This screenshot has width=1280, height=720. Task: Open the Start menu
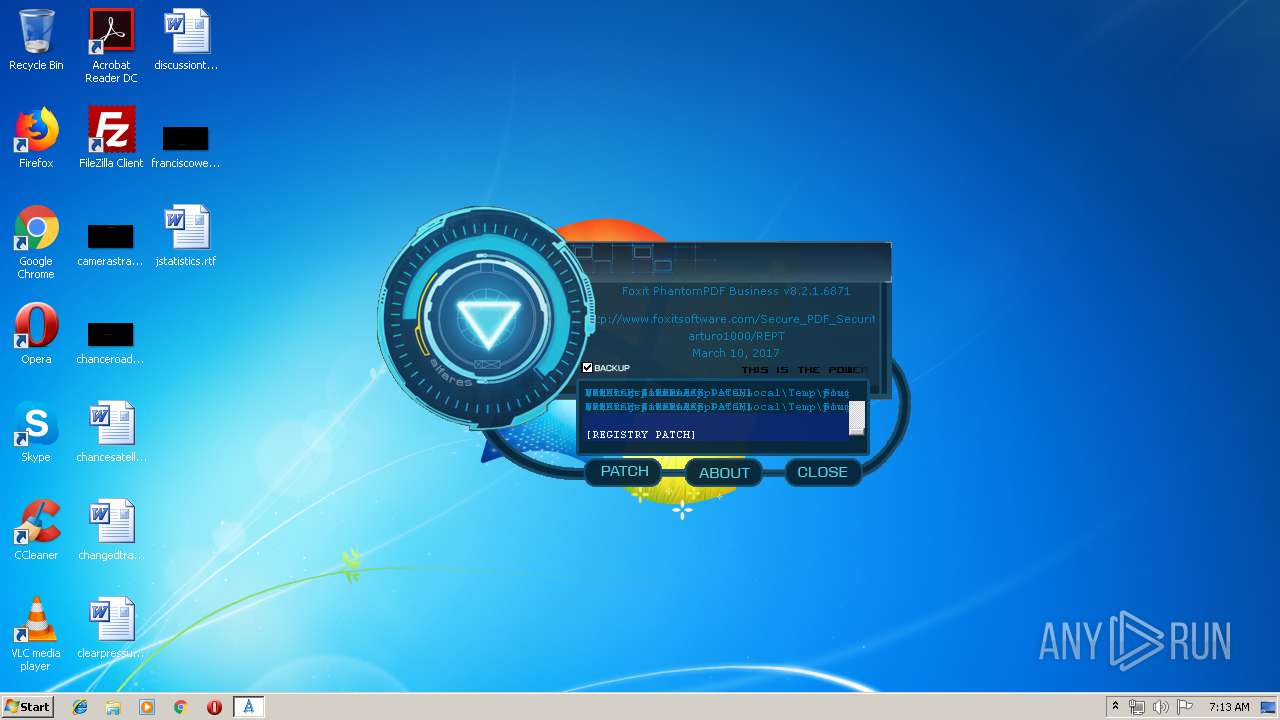click(x=28, y=707)
